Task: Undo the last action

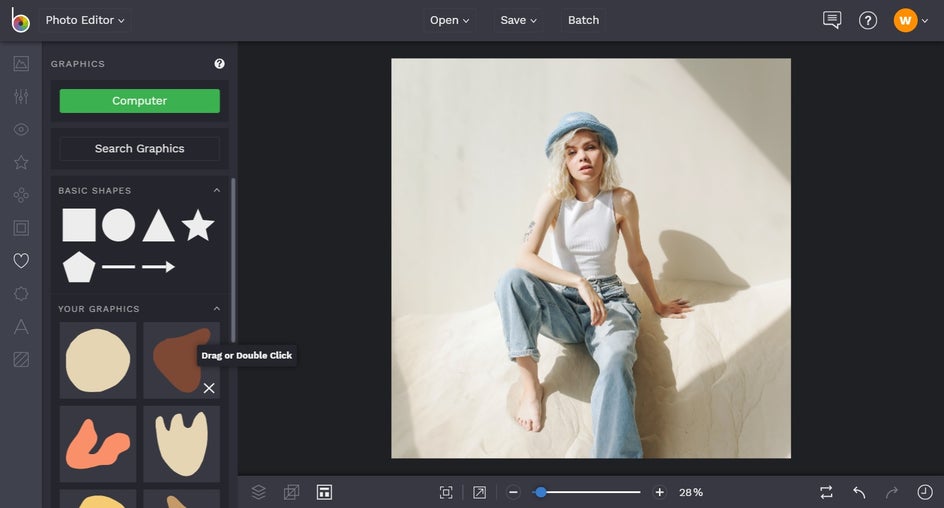Action: tap(859, 492)
